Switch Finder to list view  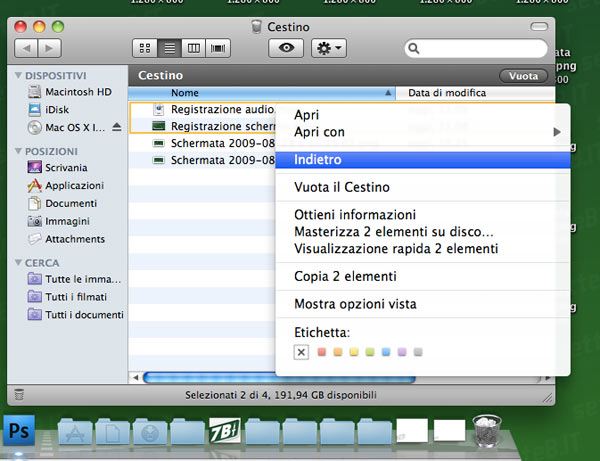coord(170,48)
